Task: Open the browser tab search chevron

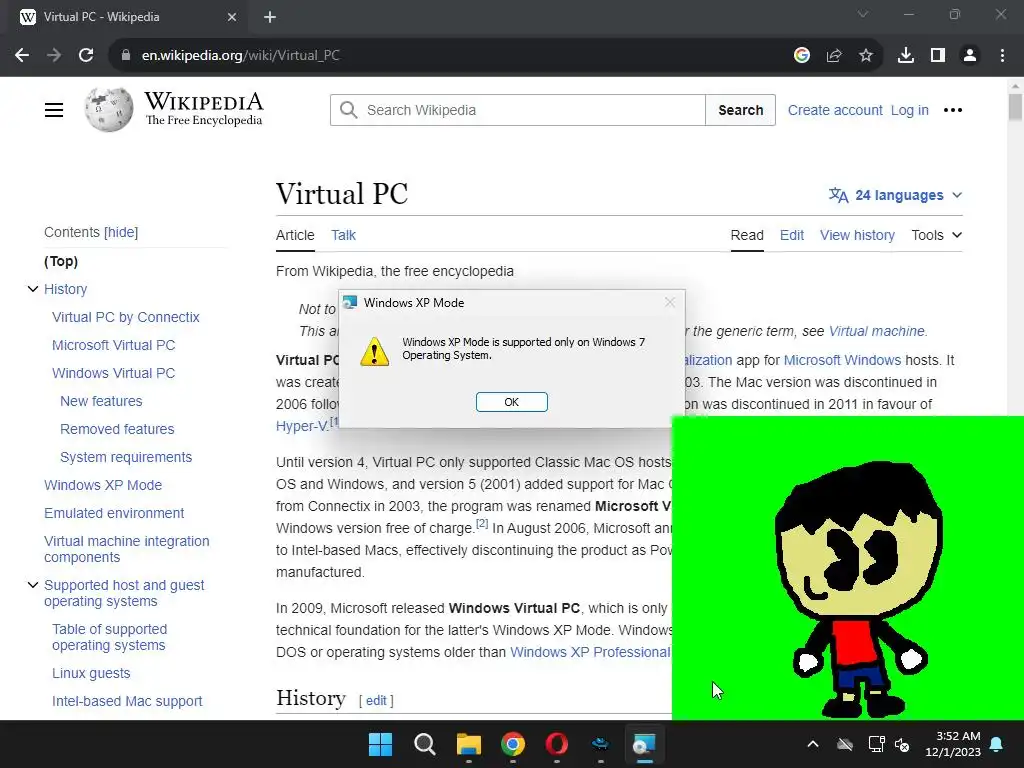Action: point(863,14)
